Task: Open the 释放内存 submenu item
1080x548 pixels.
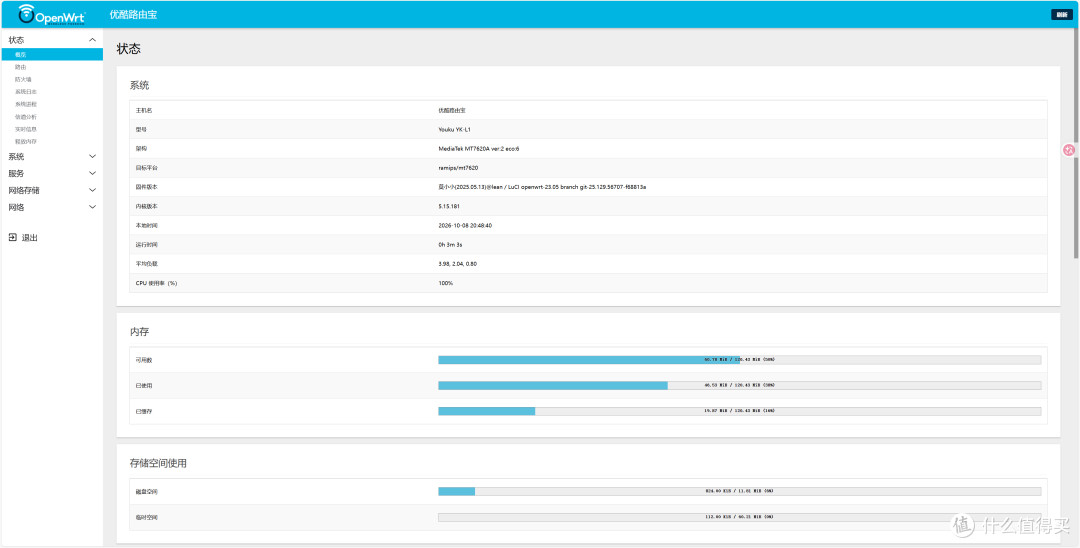Action: [26, 141]
